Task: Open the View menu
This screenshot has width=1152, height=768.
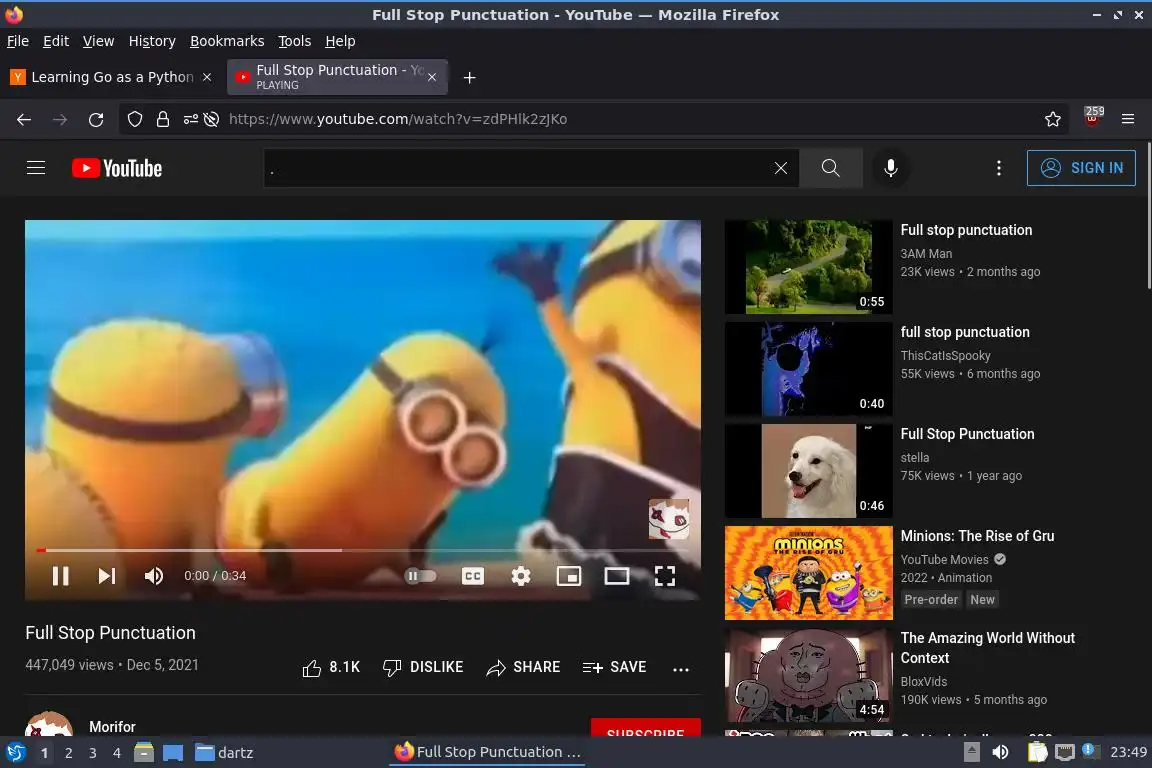Action: (x=98, y=41)
